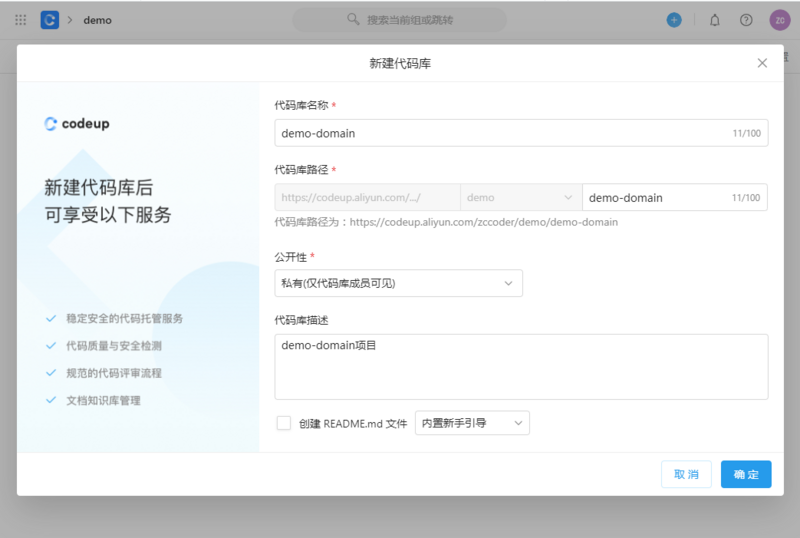Focus the search box in top bar

pos(399,20)
